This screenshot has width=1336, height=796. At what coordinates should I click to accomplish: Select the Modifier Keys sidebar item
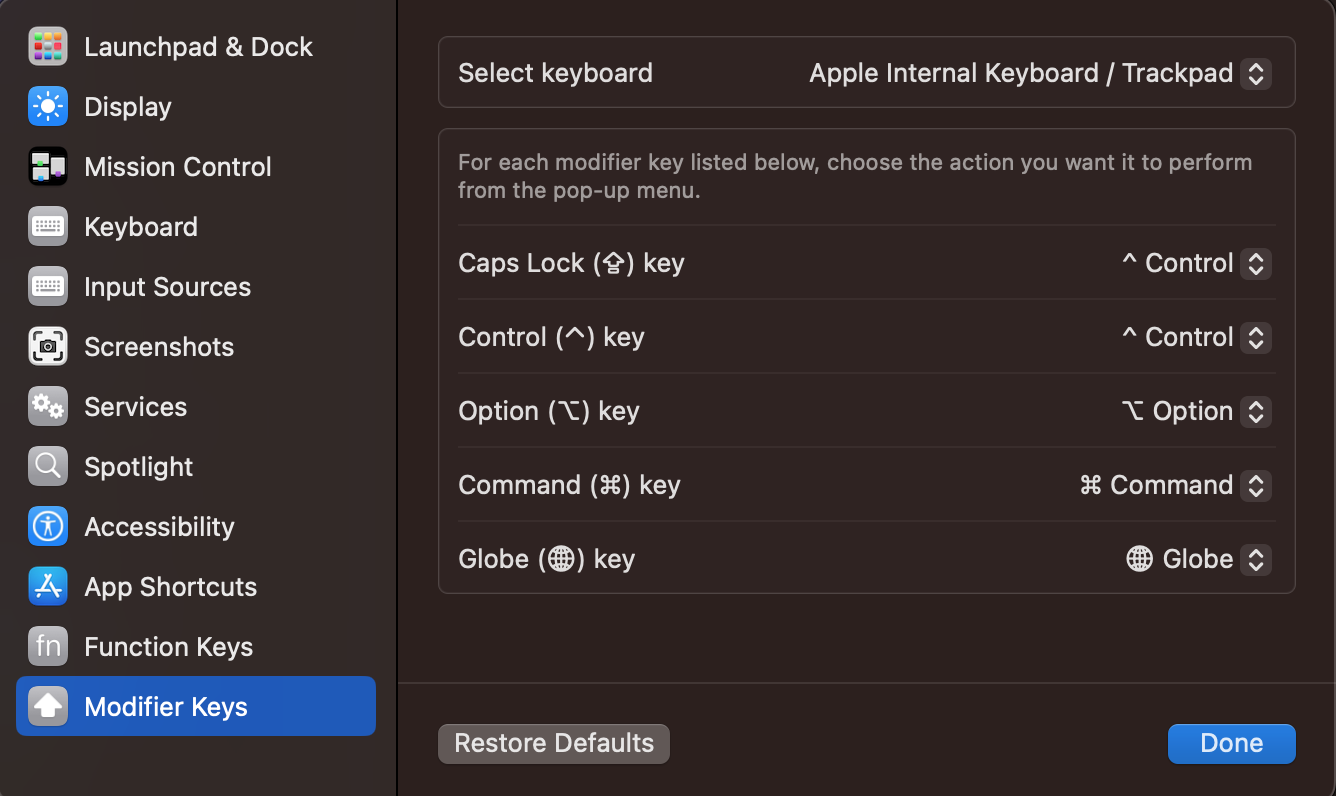(195, 707)
